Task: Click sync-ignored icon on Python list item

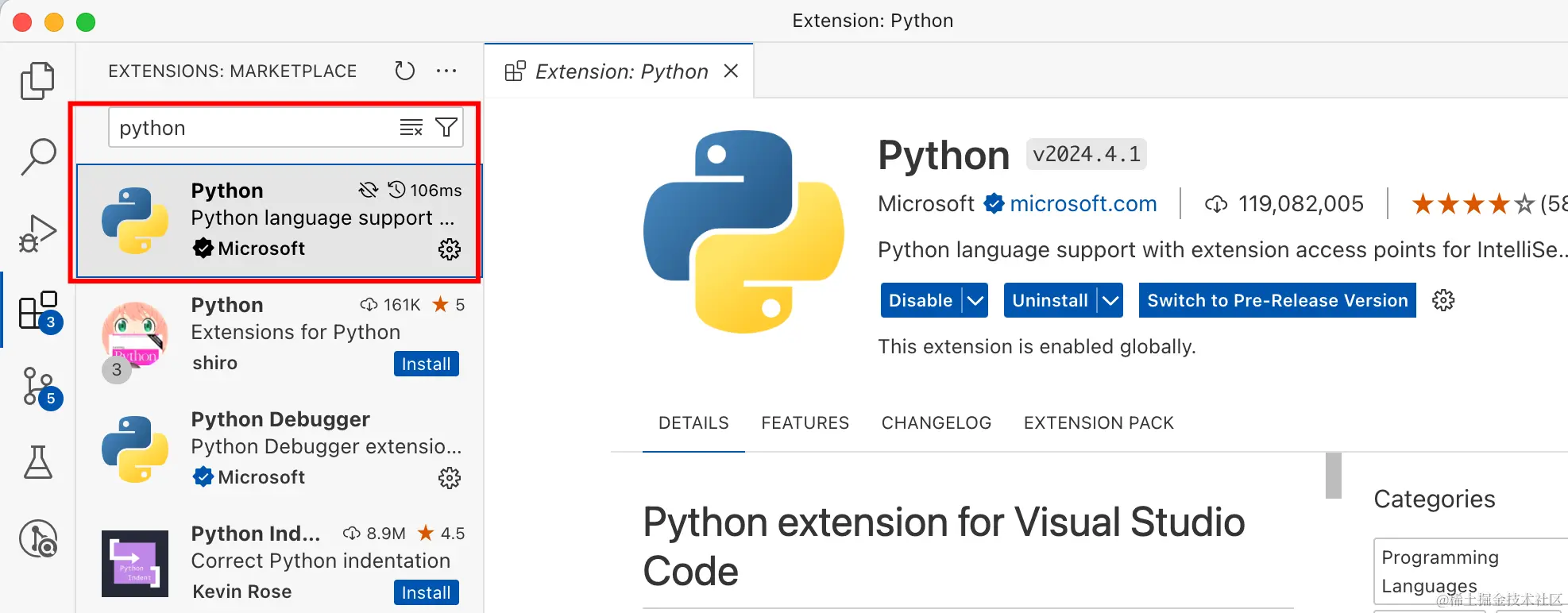Action: [x=368, y=190]
